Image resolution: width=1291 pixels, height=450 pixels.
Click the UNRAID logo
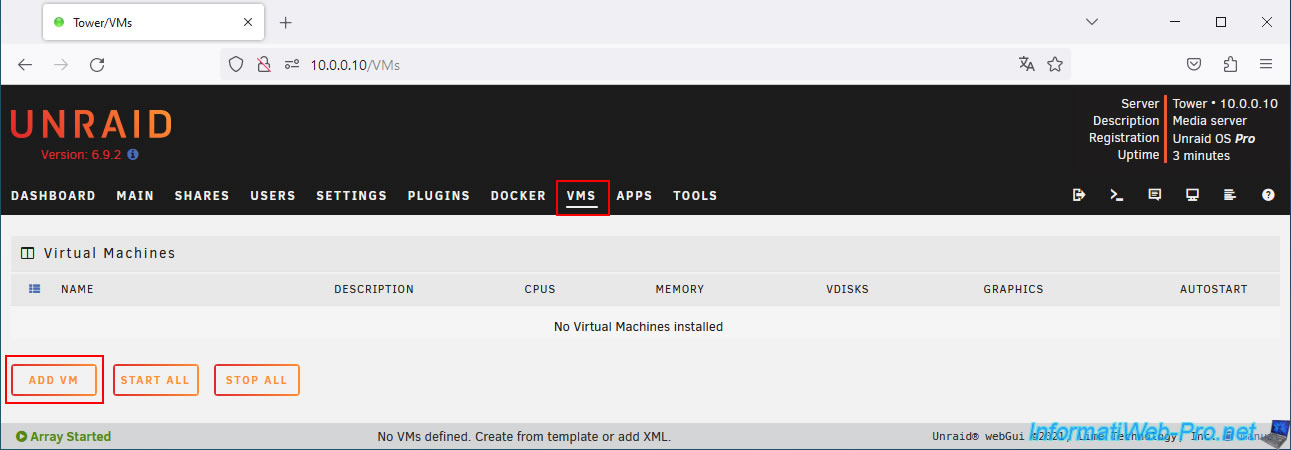pos(91,125)
